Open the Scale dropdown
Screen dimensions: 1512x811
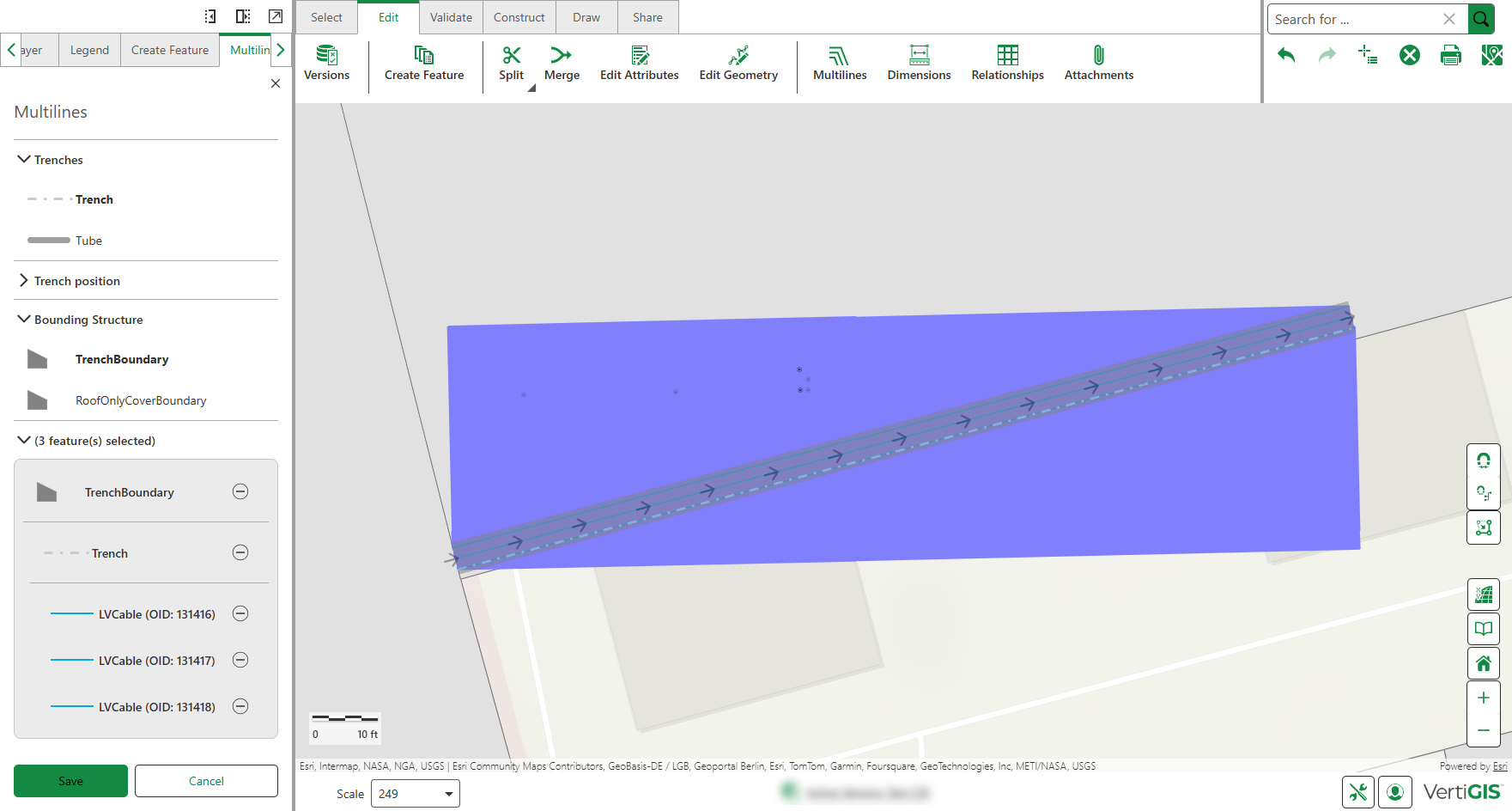point(448,794)
